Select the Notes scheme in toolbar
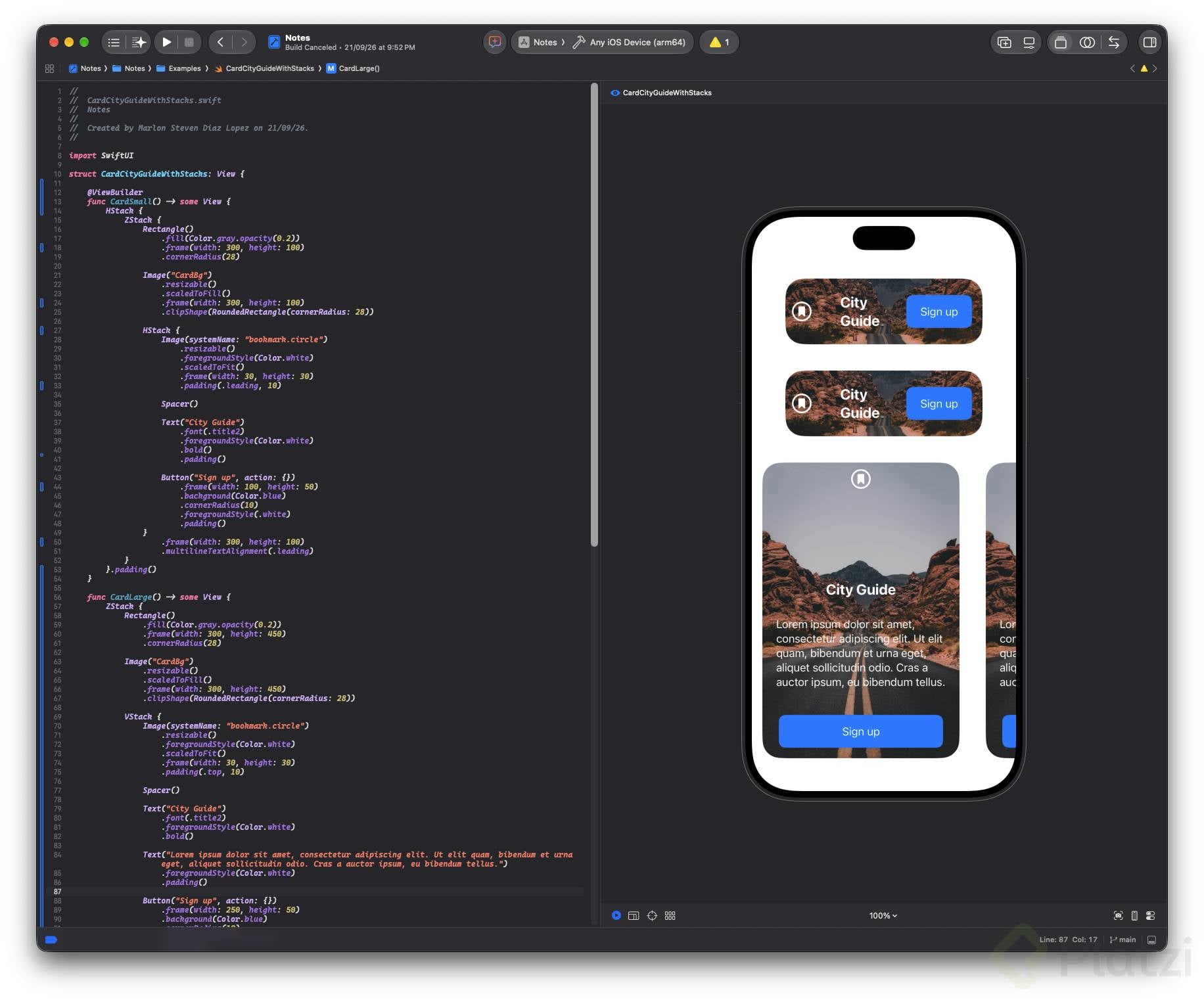The height and width of the screenshot is (1000, 1204). coord(539,42)
